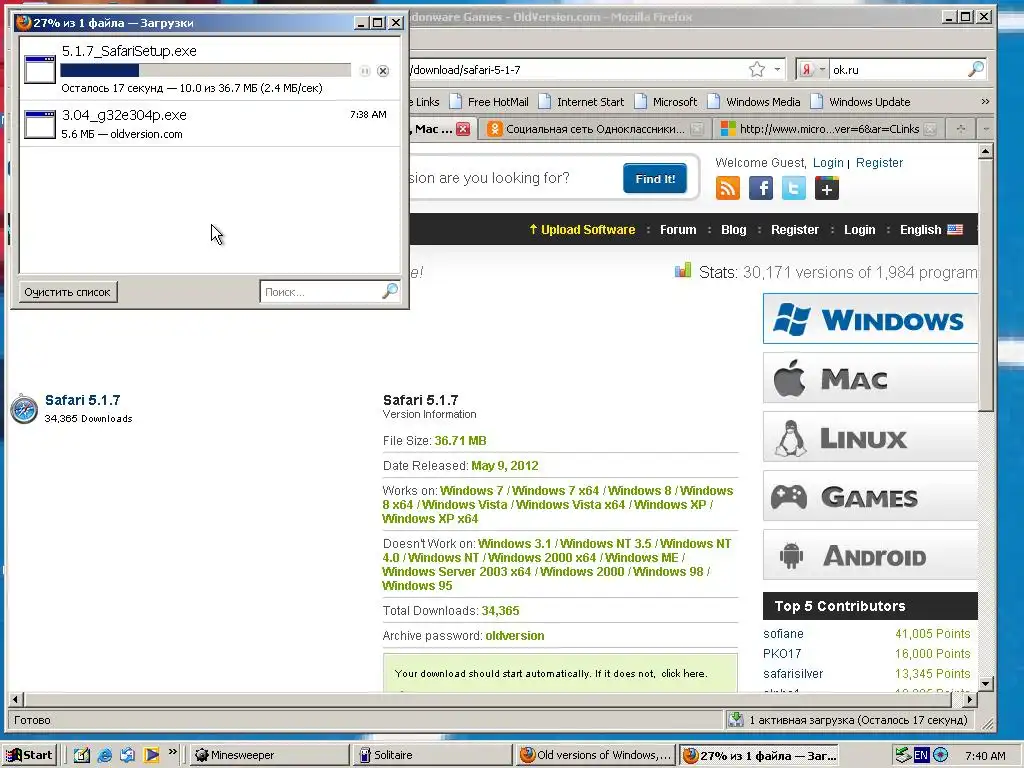Expand the quick launch overflow chevron
Viewport: 1024px width, 768px height.
172,752
